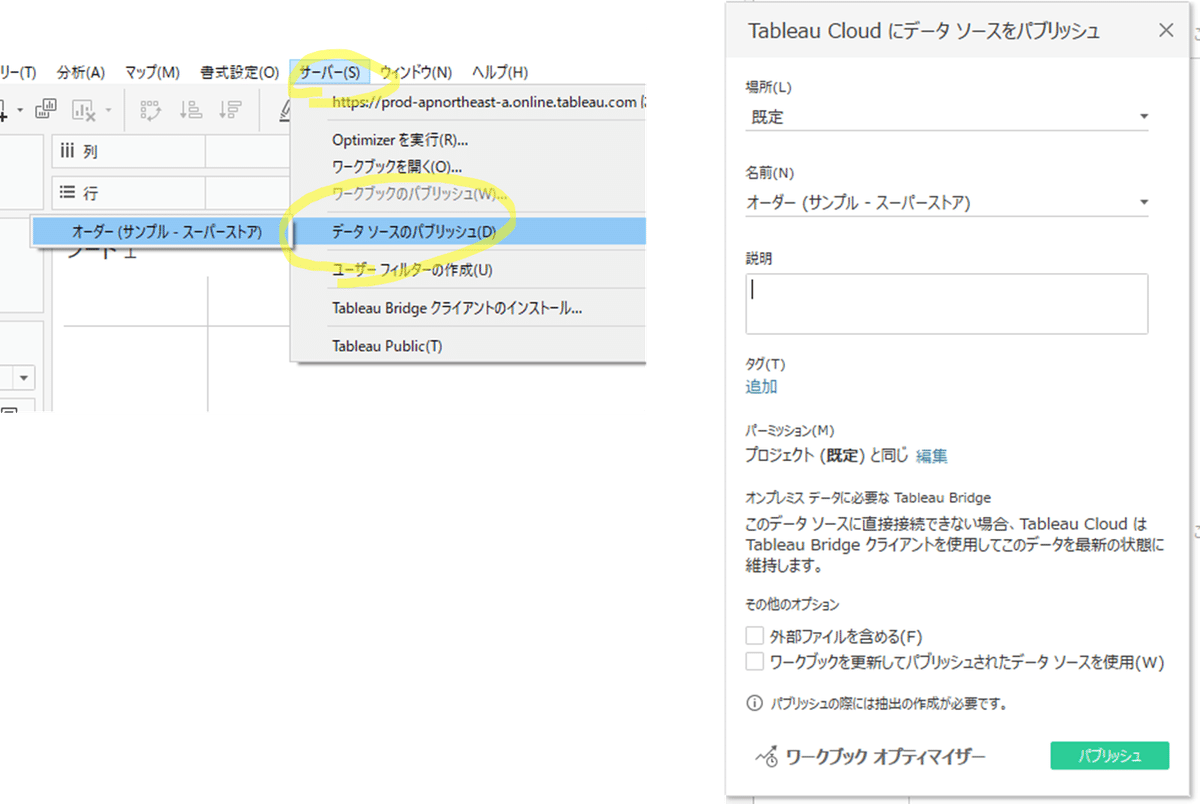The height and width of the screenshot is (804, 1200).
Task: Open ワークブック オプティマイザー
Action: coord(871,756)
